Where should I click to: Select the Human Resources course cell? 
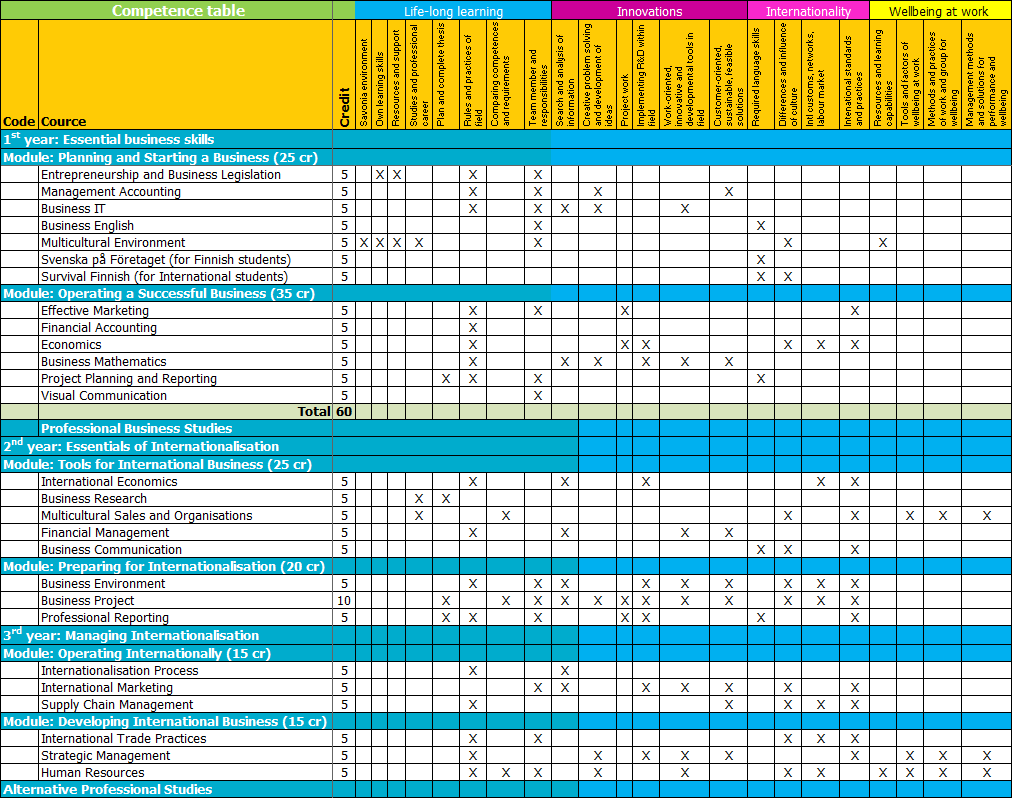[x=93, y=773]
